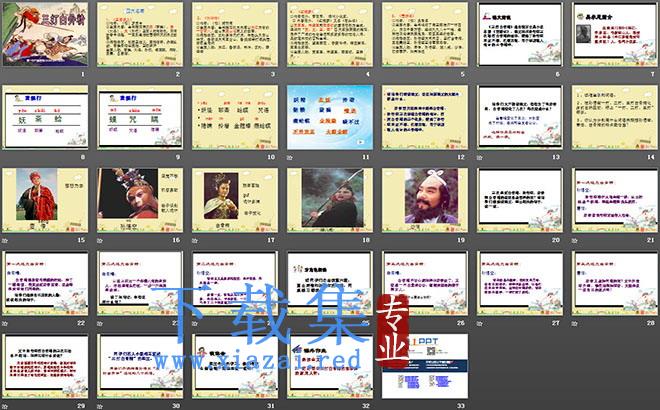Select slide 19 thumbnail showing bearded man
660x410 pixels.
(425, 200)
